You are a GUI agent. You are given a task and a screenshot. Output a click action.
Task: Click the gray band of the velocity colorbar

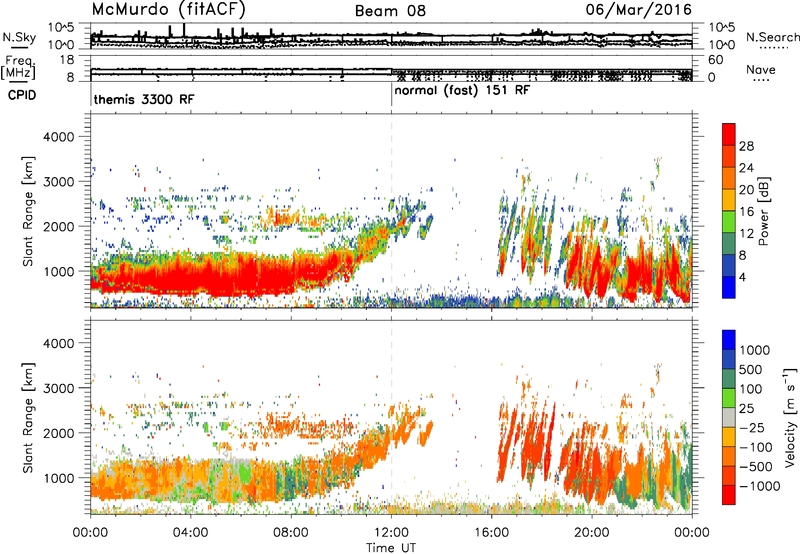729,418
